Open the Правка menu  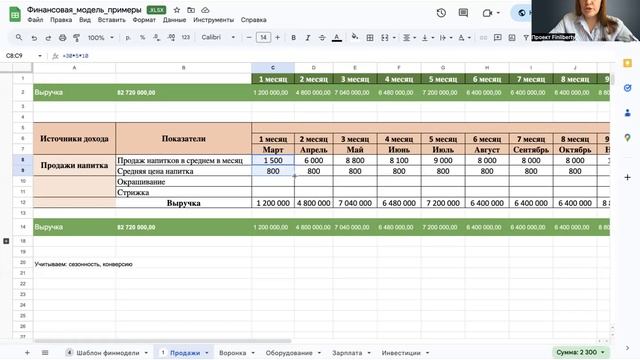pos(61,20)
